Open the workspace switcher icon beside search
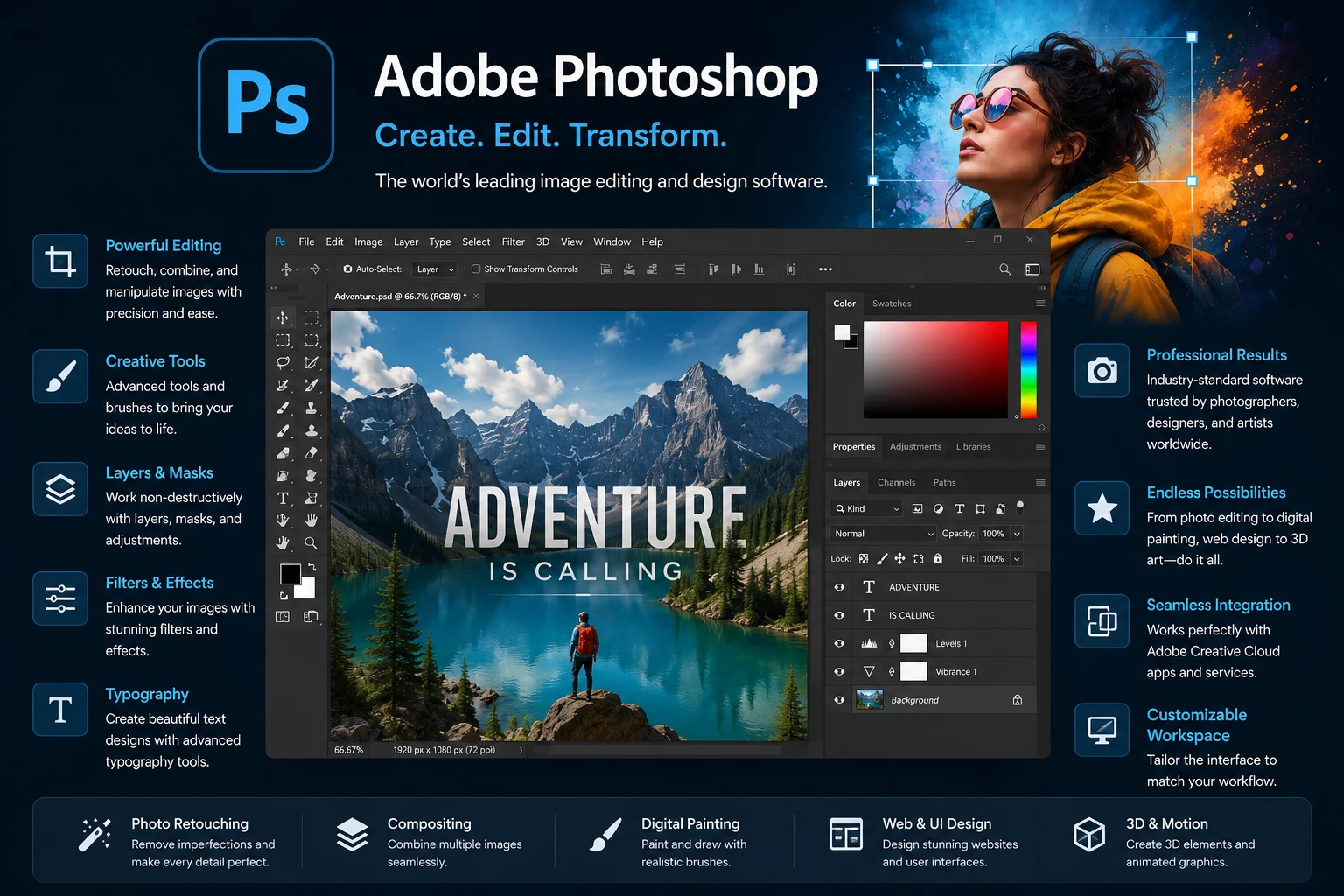The width and height of the screenshot is (1344, 896). coord(1032,269)
